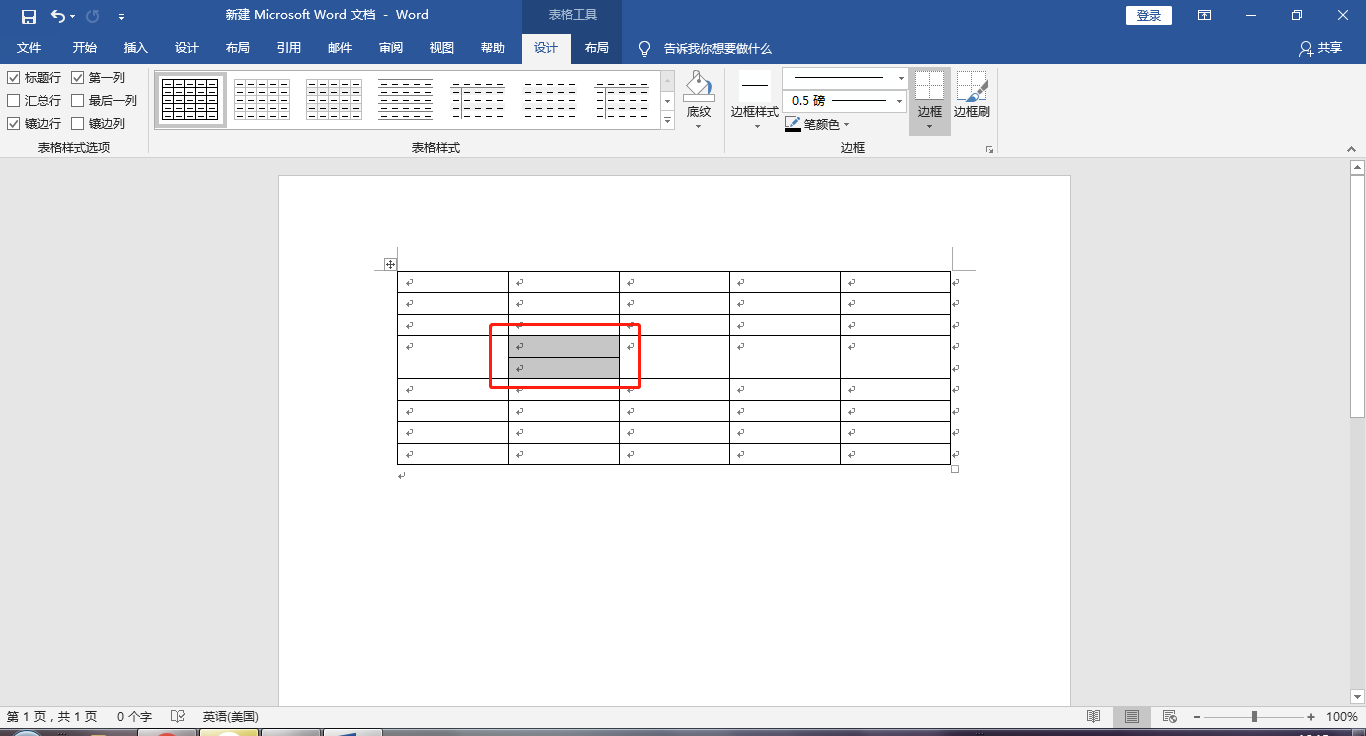Select the fourth table style thumbnail
Viewport: 1366px width, 736px height.
(x=406, y=100)
